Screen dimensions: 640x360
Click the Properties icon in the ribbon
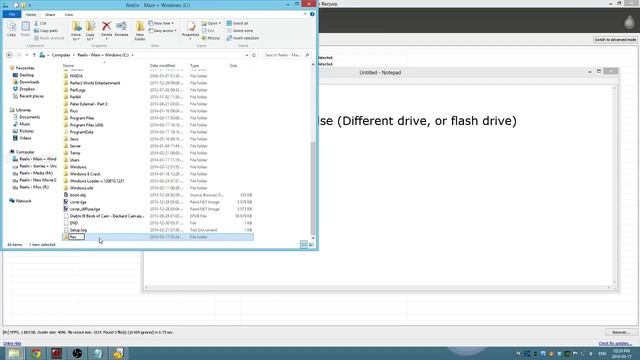tap(191, 29)
